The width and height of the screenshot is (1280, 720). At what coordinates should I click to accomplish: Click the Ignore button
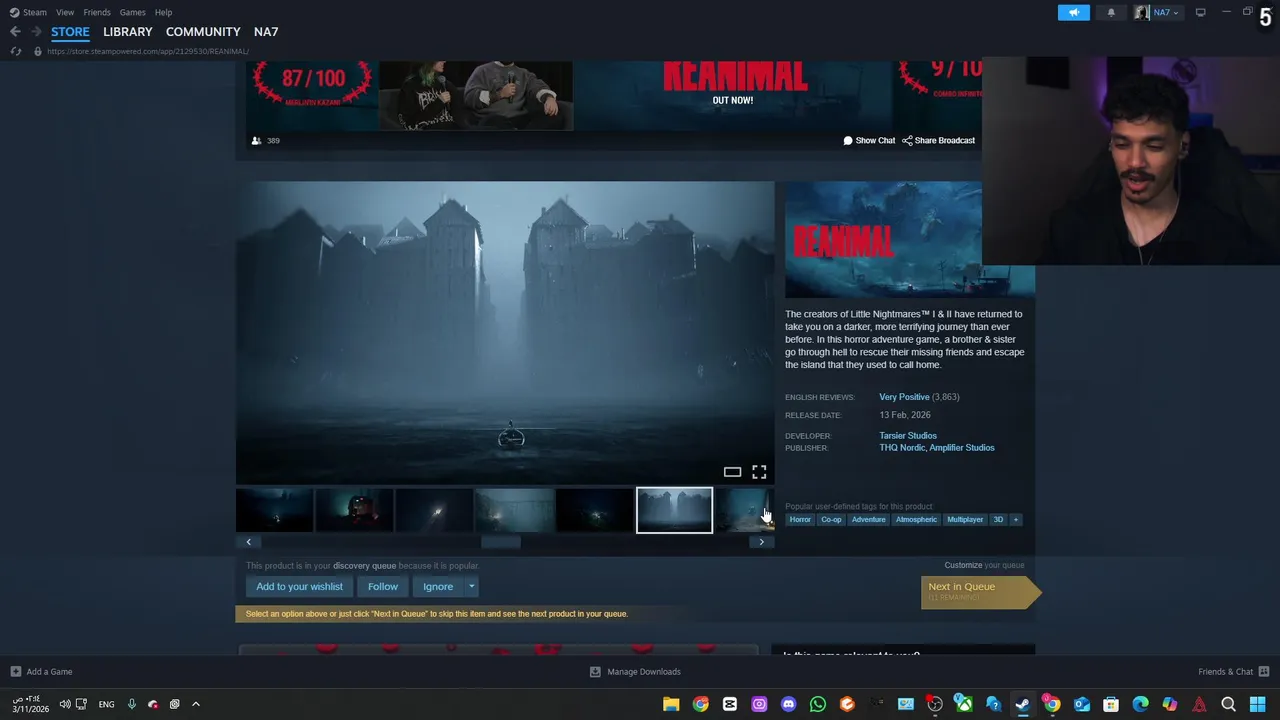(x=438, y=587)
